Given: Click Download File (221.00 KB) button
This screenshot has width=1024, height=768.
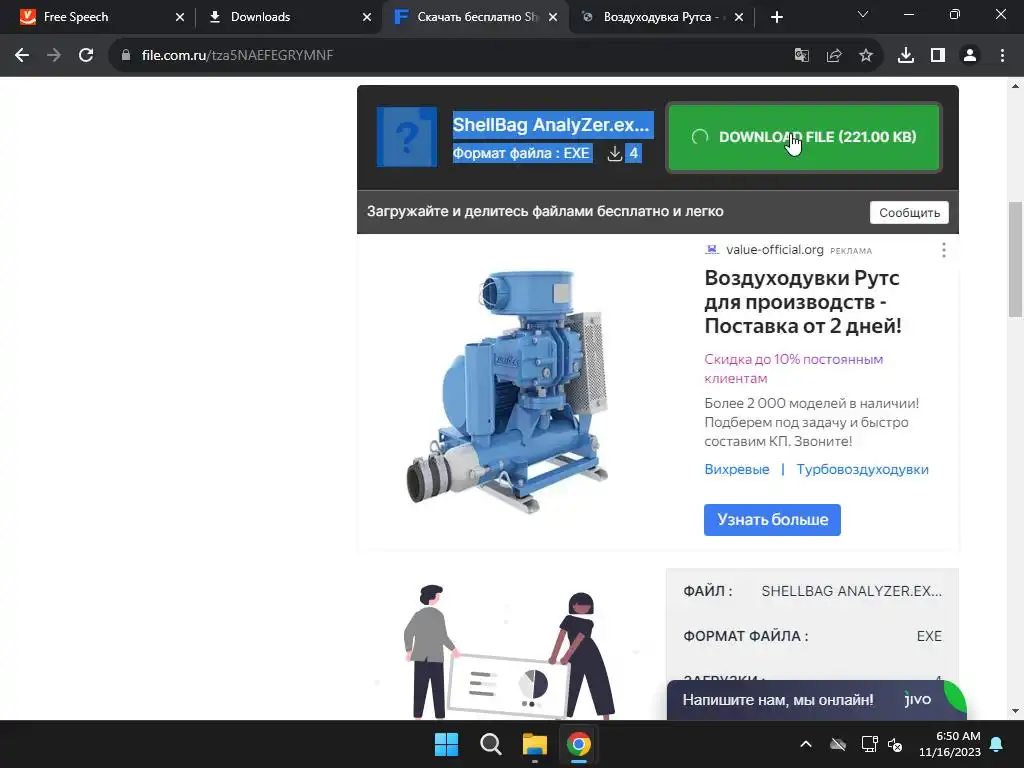Looking at the screenshot, I should tap(803, 137).
